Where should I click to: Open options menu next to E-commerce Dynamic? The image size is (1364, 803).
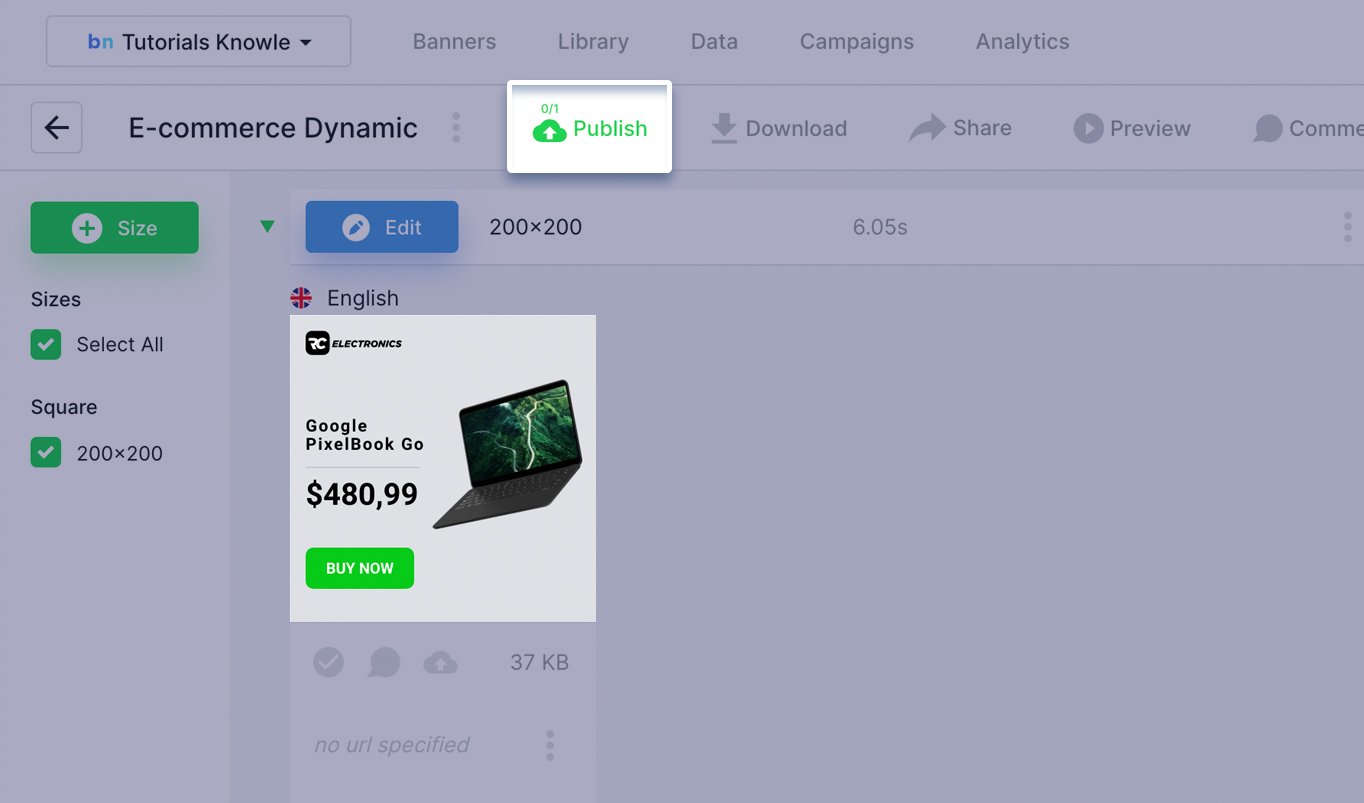coord(456,128)
